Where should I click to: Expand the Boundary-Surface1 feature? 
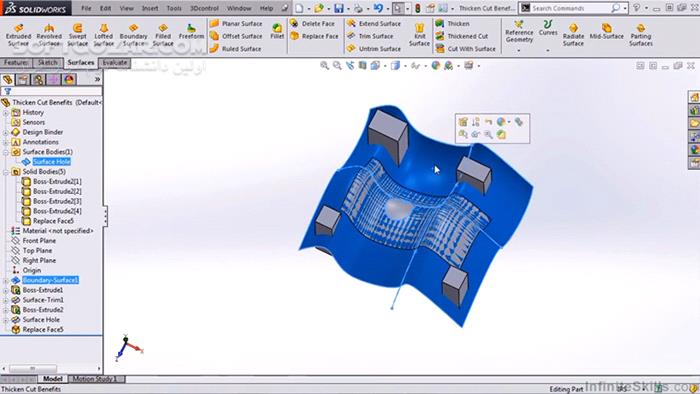[x=6, y=280]
